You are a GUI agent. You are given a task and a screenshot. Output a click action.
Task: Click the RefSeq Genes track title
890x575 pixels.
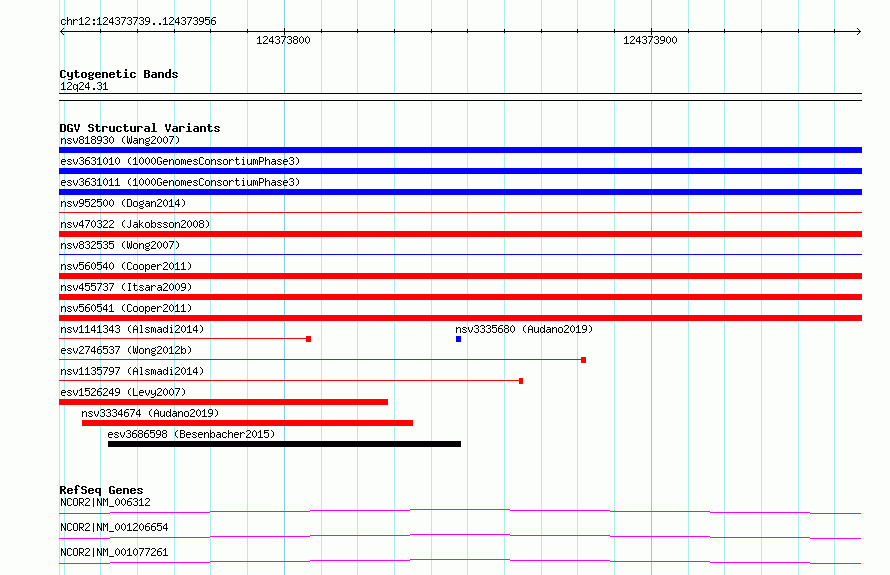click(102, 490)
